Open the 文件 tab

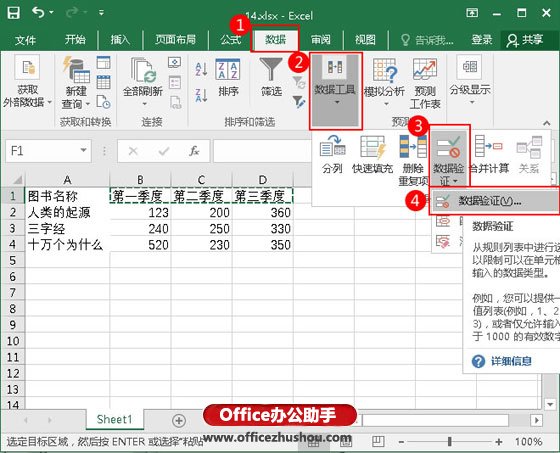(x=25, y=40)
